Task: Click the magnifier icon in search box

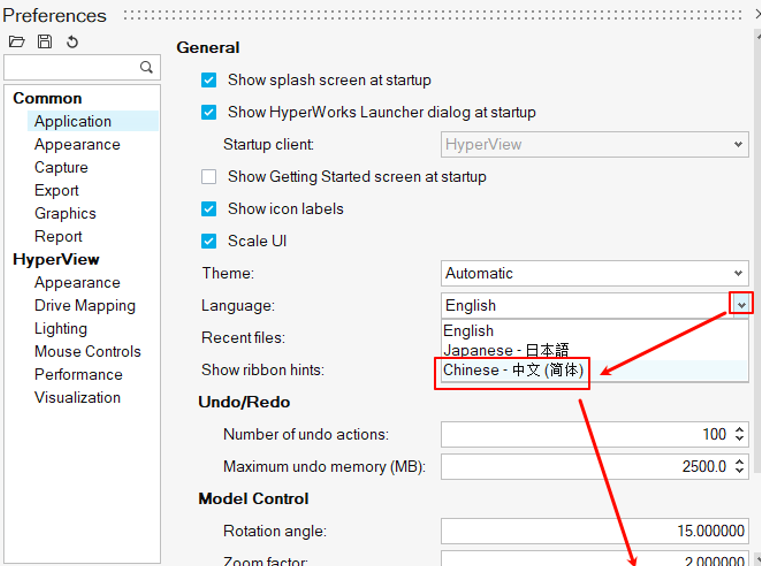Action: (147, 68)
